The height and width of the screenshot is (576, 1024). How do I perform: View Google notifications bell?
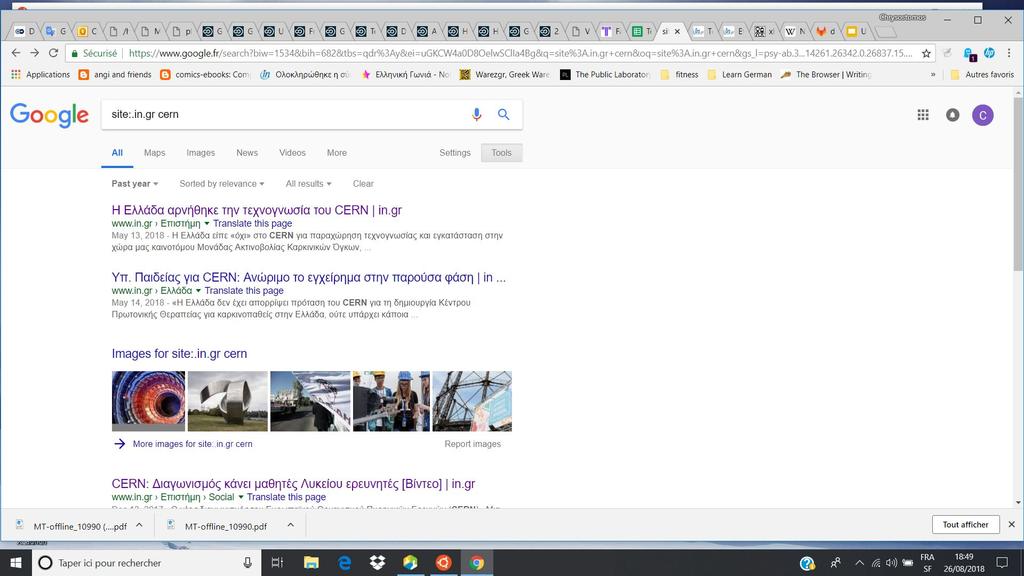[953, 115]
